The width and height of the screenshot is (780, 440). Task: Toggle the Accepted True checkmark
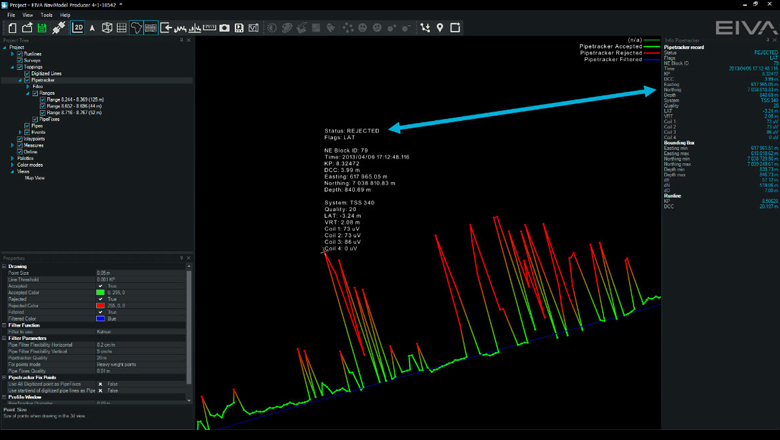coord(100,286)
